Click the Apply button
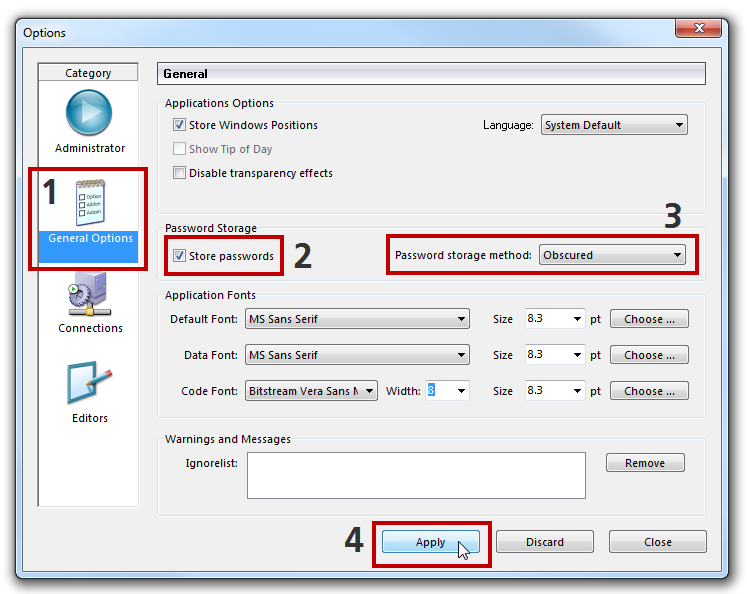 click(x=431, y=542)
